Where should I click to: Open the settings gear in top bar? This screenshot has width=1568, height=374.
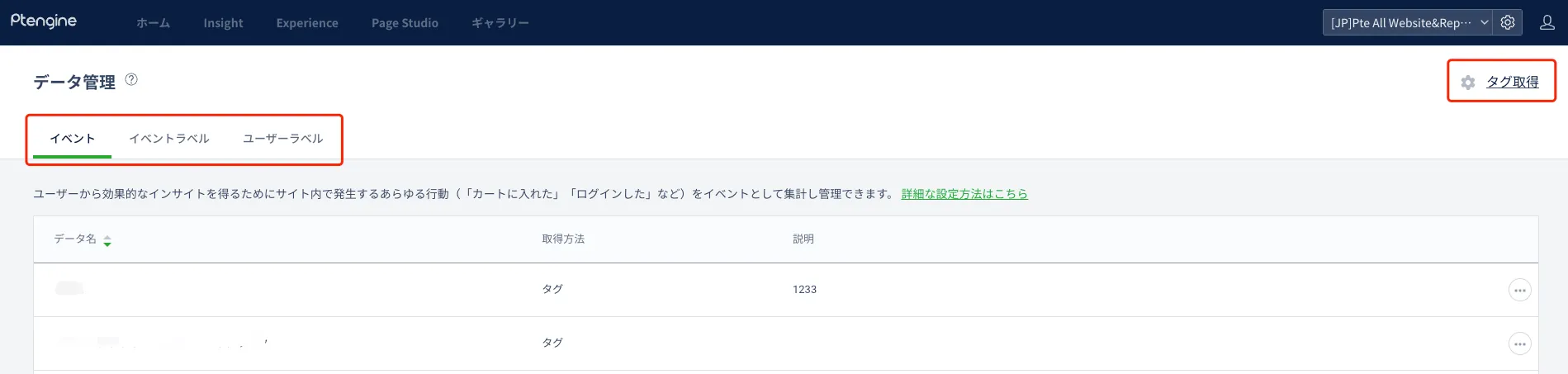coord(1508,22)
